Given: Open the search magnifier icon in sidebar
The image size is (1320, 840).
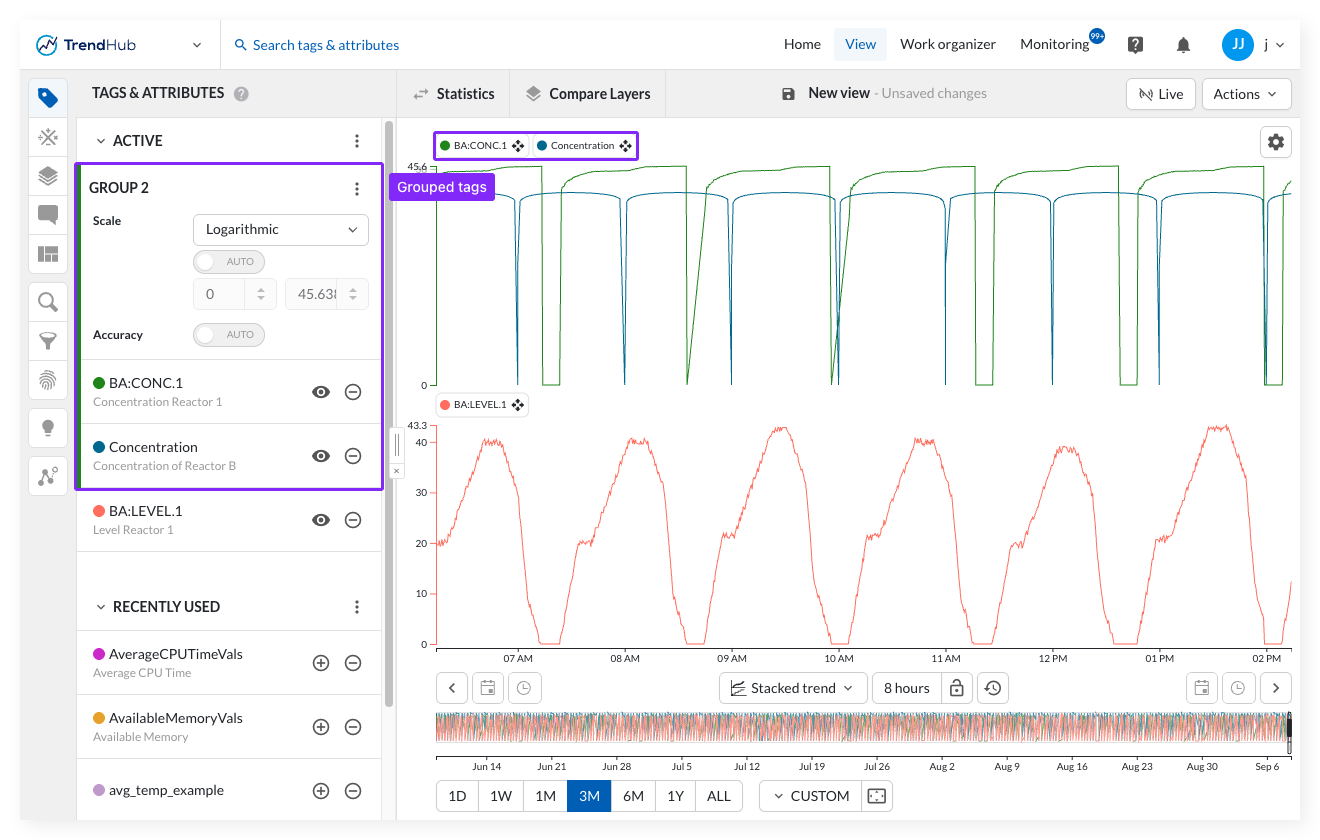Looking at the screenshot, I should coord(48,302).
